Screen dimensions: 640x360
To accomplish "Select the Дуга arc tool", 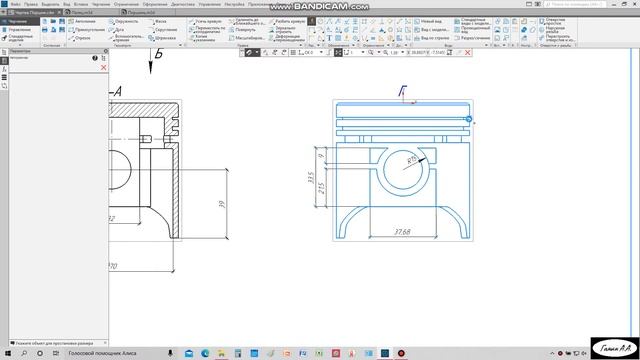I will coord(117,30).
